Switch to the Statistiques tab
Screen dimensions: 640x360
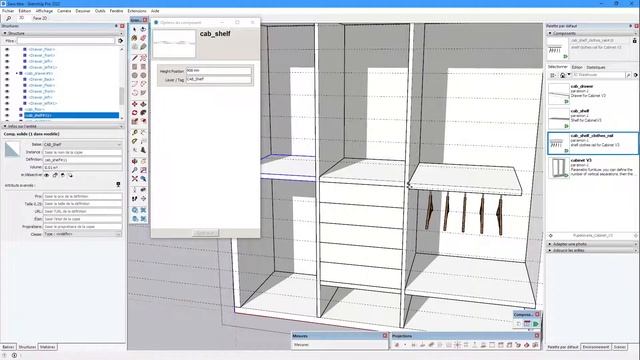(x=596, y=67)
